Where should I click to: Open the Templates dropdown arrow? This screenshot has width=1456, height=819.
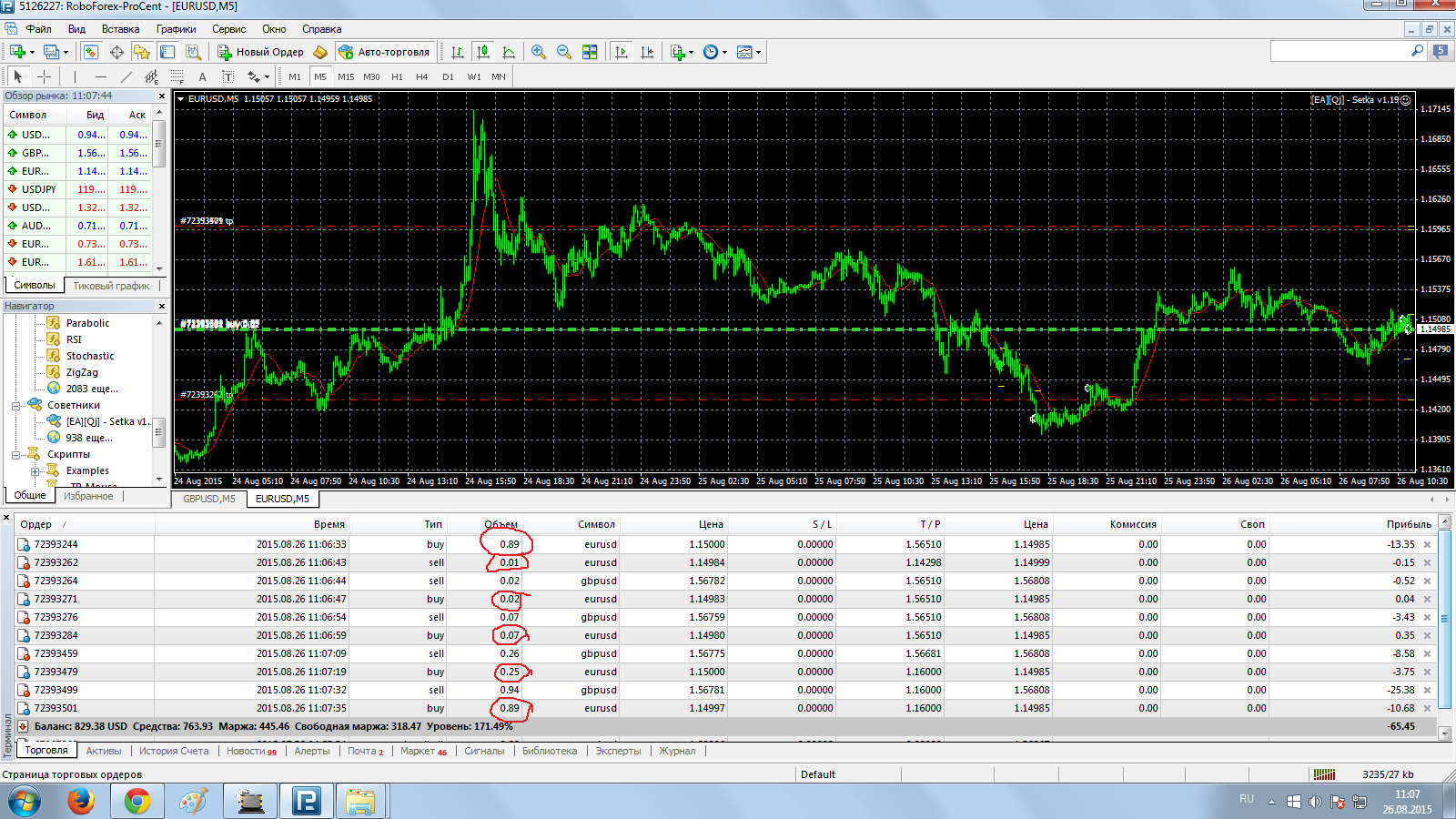[x=758, y=52]
